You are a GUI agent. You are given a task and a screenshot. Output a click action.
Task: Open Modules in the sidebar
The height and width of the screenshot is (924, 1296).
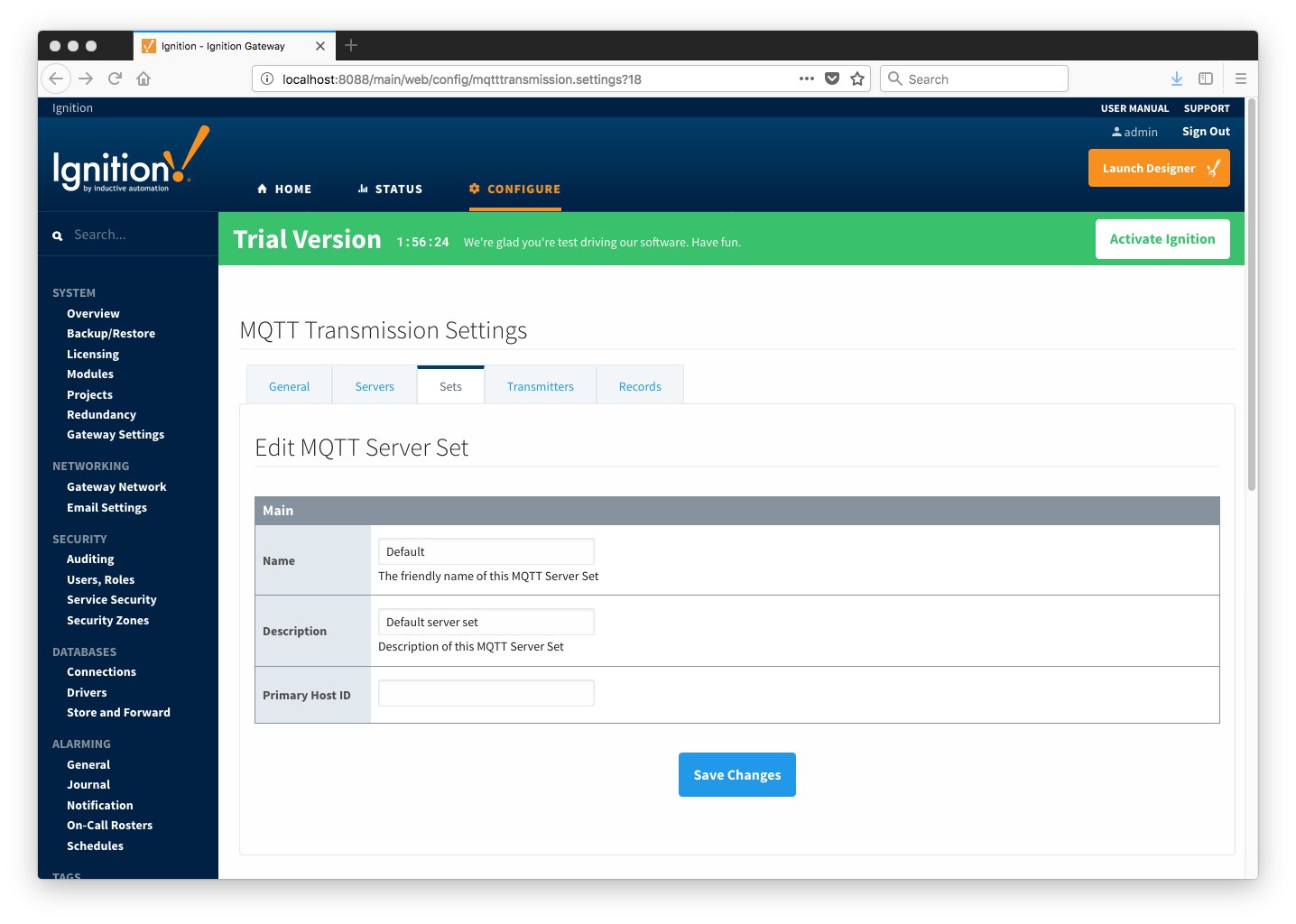tap(90, 374)
